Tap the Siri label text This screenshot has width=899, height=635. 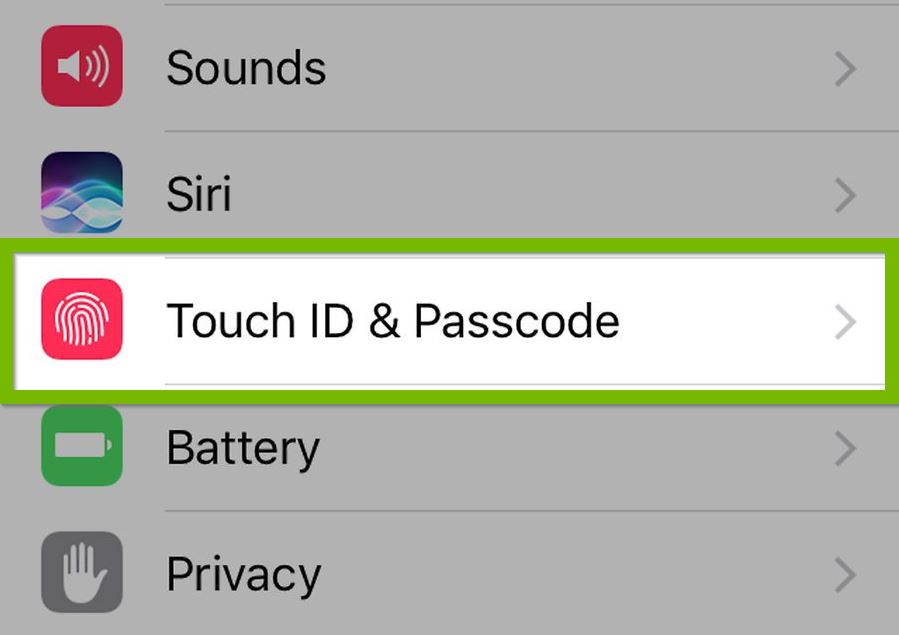tap(199, 193)
